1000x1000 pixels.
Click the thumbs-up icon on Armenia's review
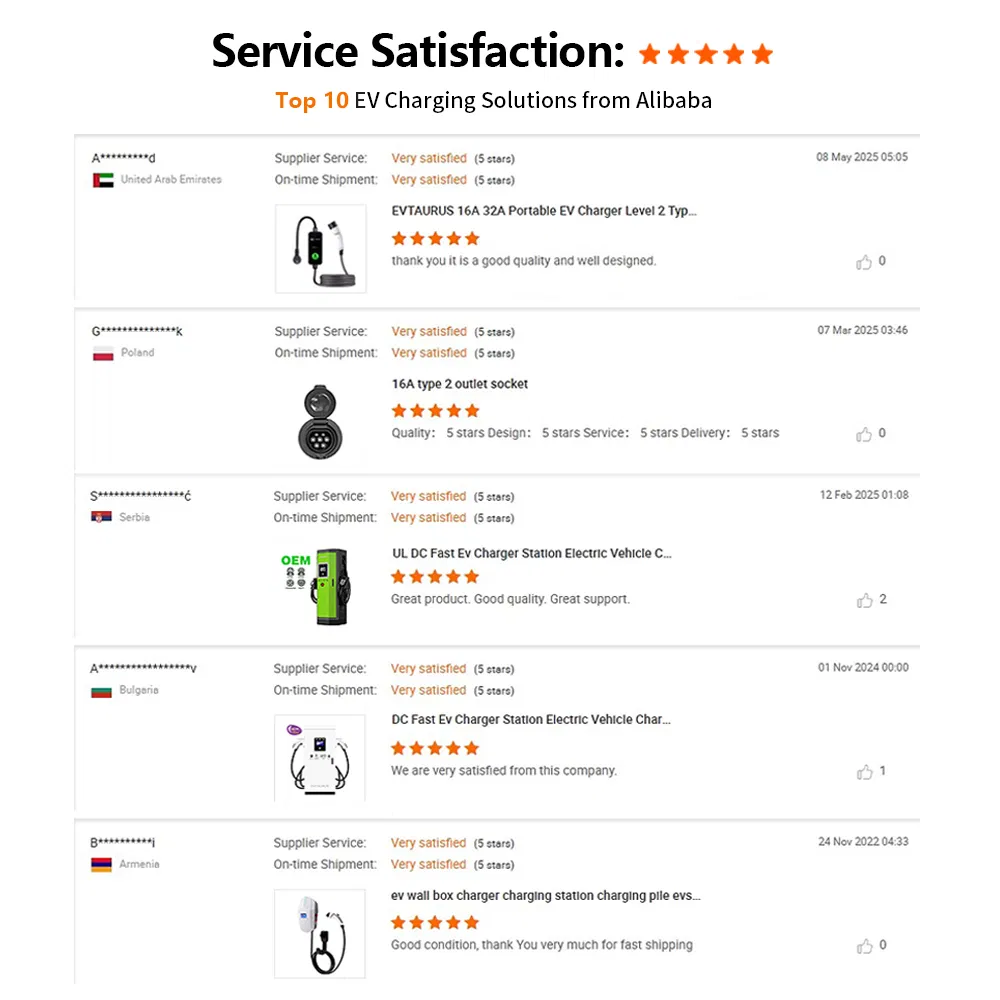click(x=866, y=945)
